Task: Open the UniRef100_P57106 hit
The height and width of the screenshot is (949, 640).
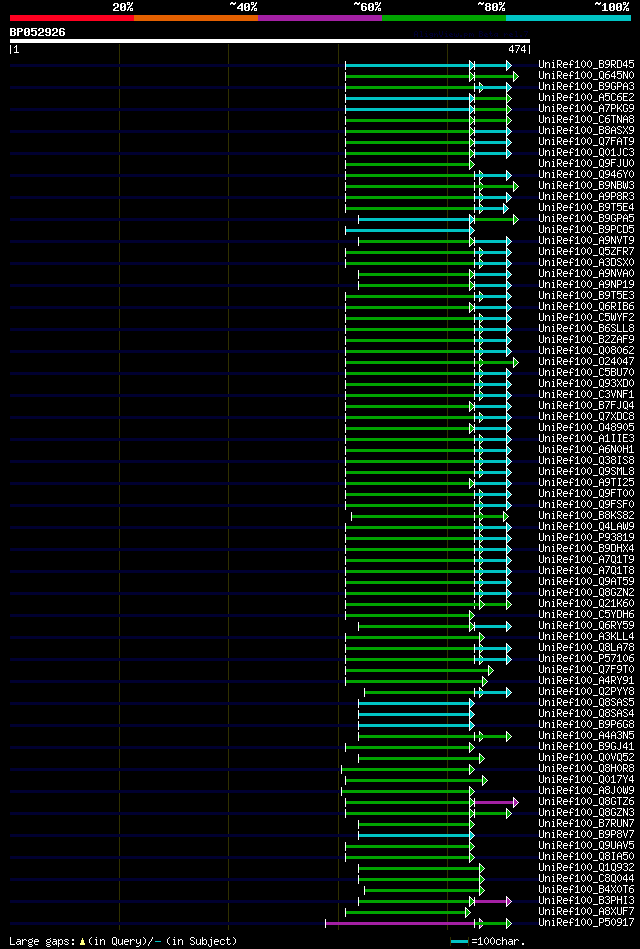Action: pyautogui.click(x=586, y=659)
